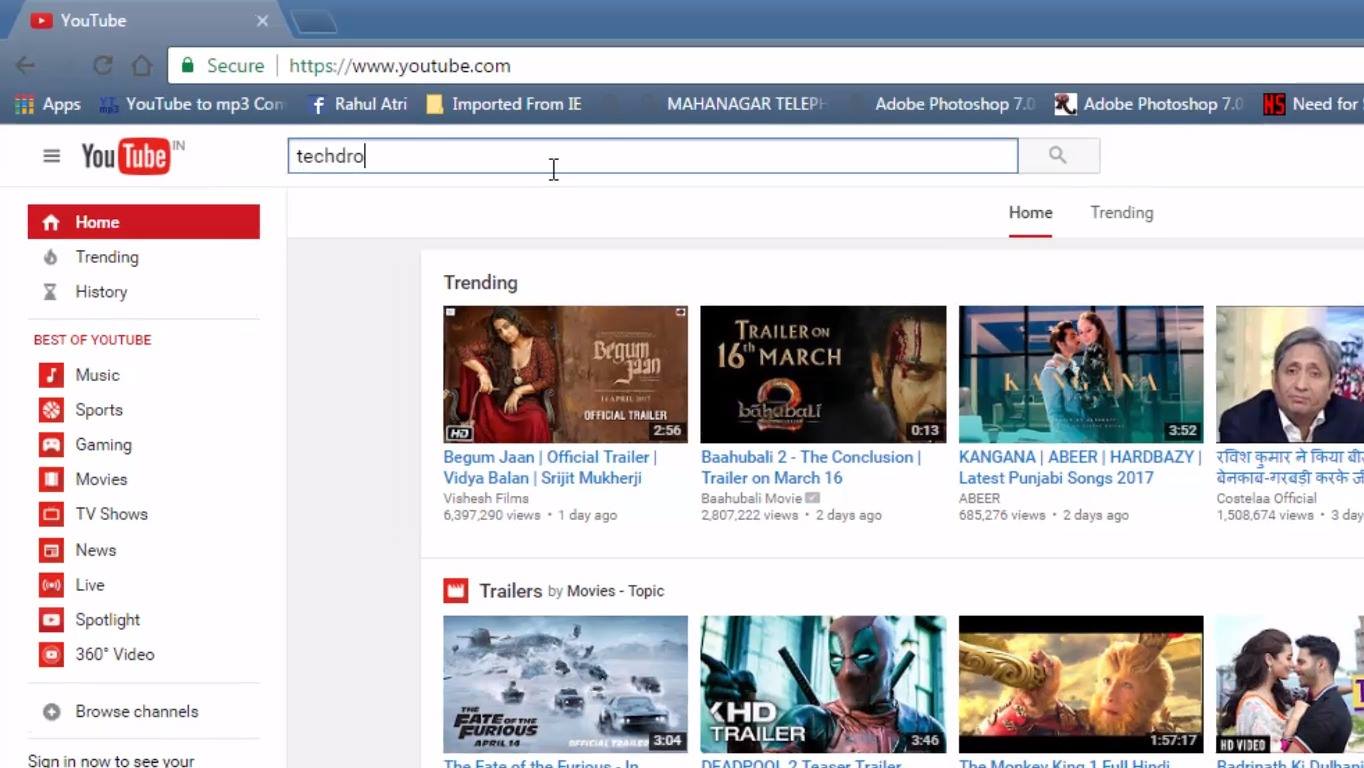The image size is (1364, 768).
Task: Click the Browse channels plus icon
Action: click(x=51, y=712)
